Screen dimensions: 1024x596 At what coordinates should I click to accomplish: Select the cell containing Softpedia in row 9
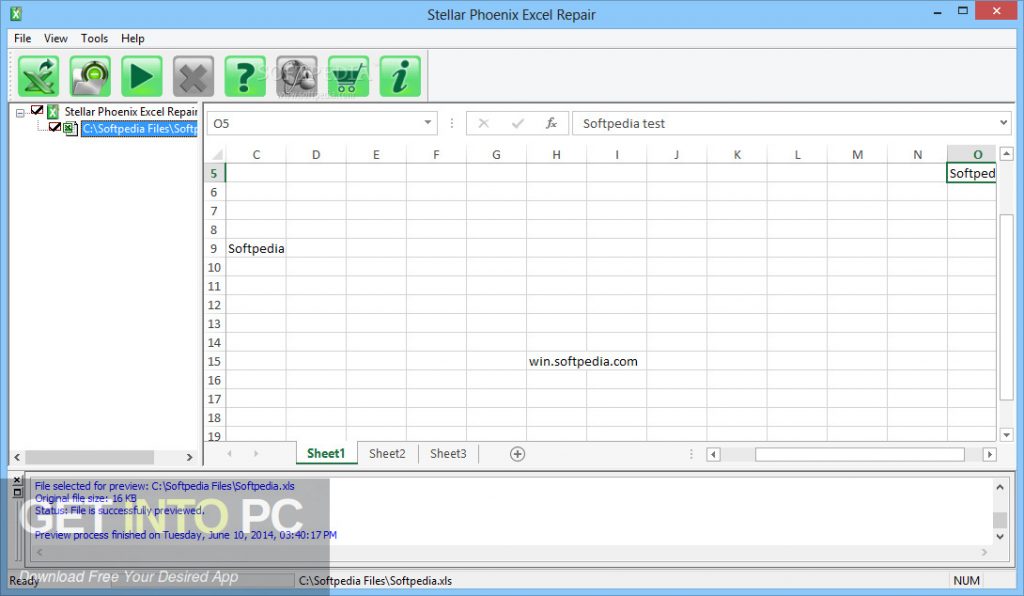[256, 249]
